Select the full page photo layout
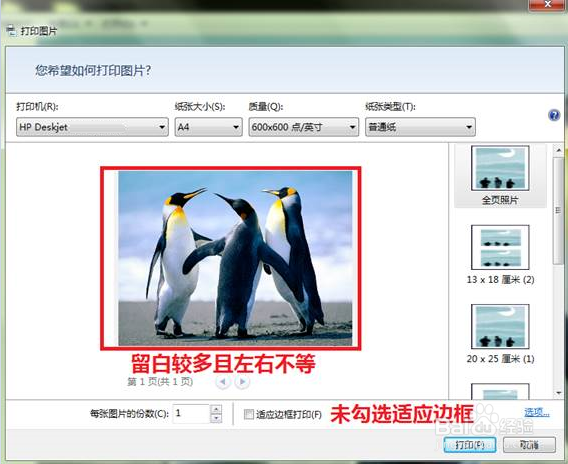The height and width of the screenshot is (464, 568). [x=500, y=176]
